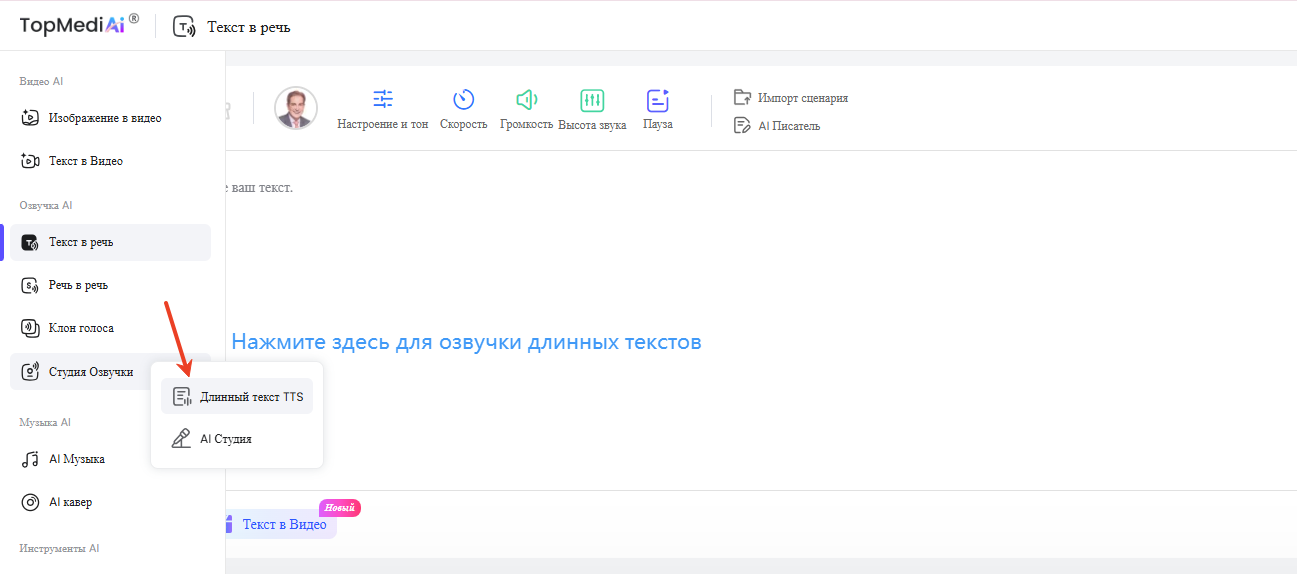
Task: Click the Импорт сценария folder icon
Action: tap(742, 97)
